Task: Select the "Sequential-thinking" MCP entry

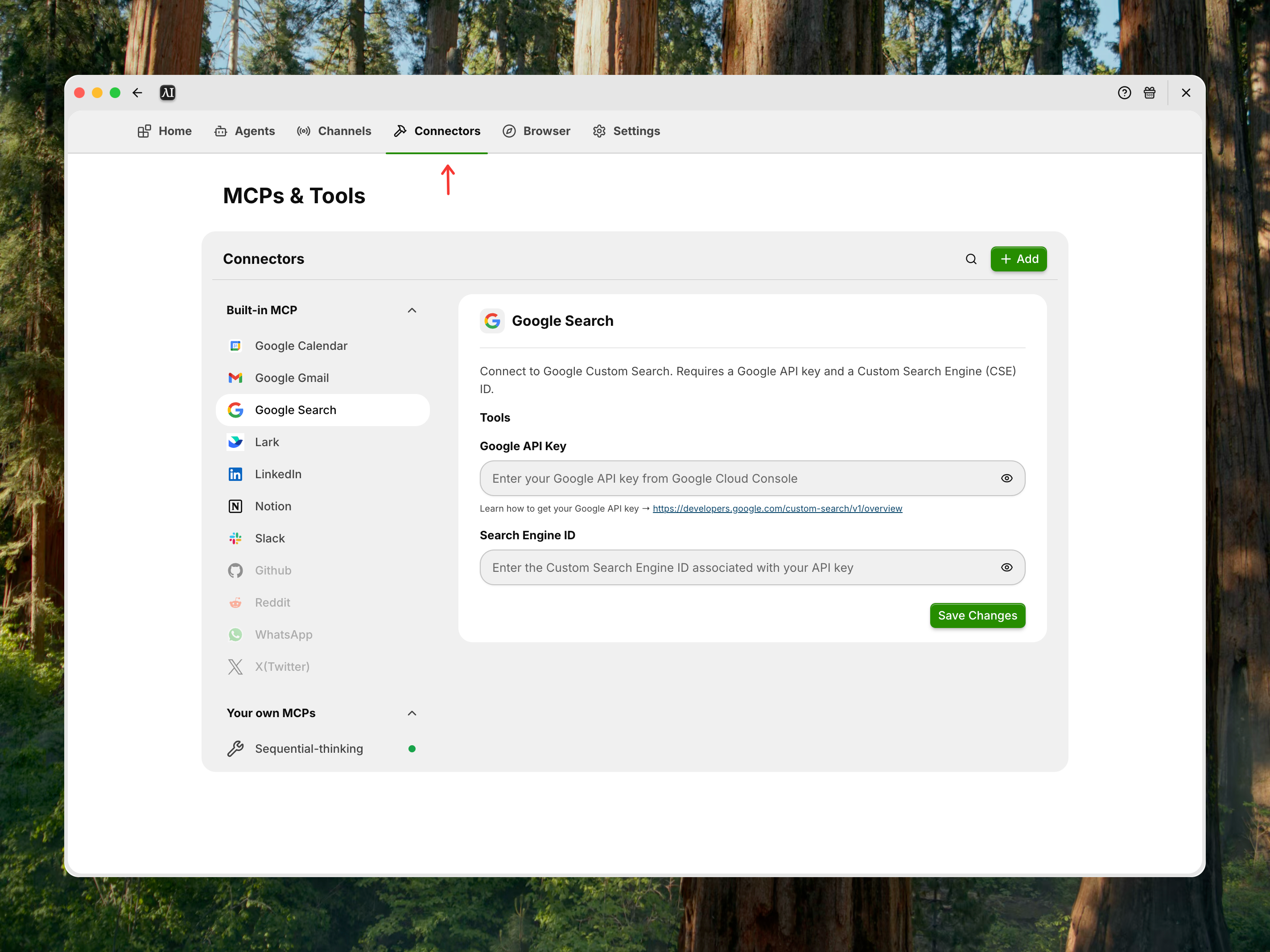Action: click(323, 750)
